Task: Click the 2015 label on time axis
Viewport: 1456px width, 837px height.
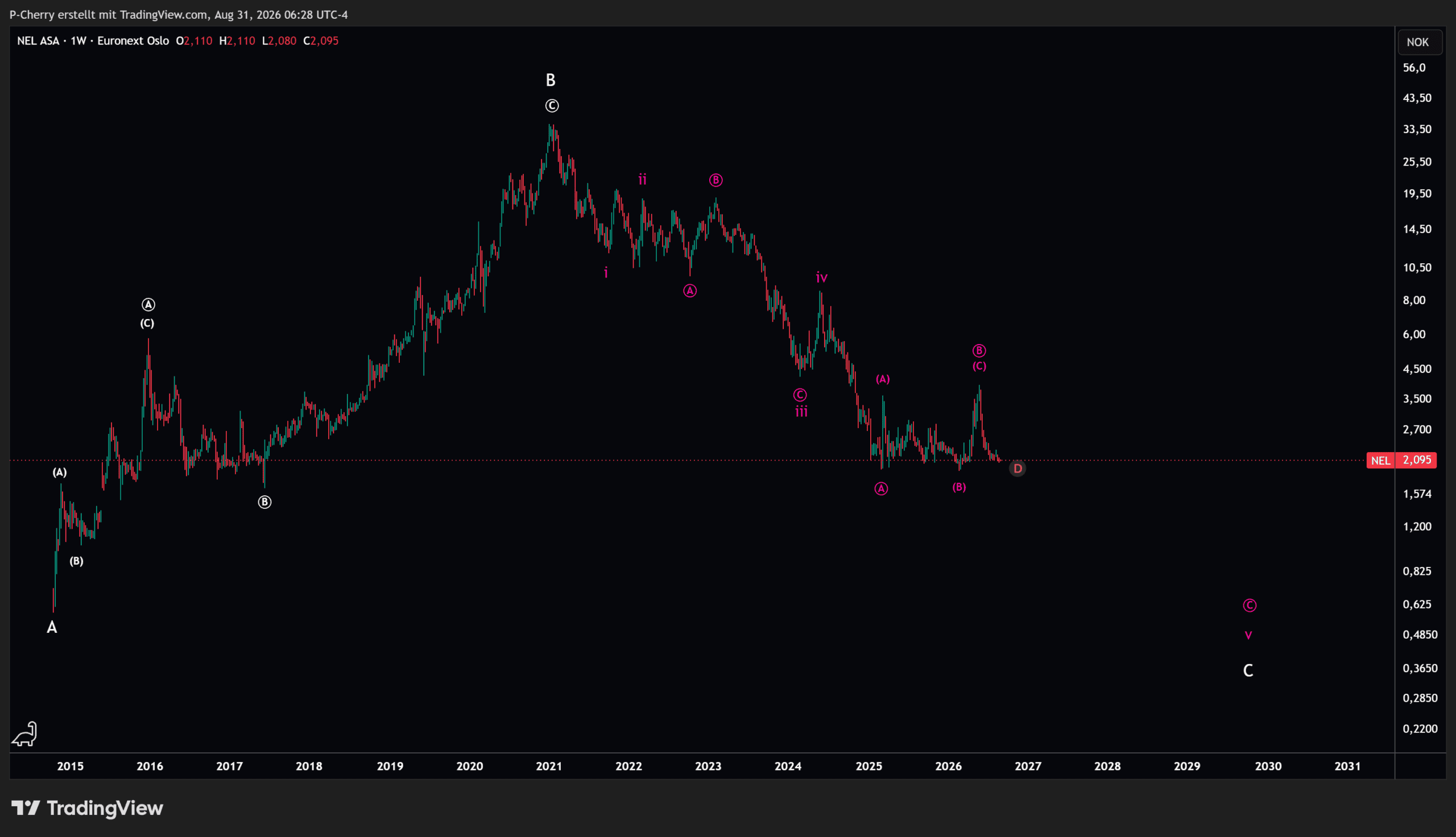Action: [x=70, y=766]
